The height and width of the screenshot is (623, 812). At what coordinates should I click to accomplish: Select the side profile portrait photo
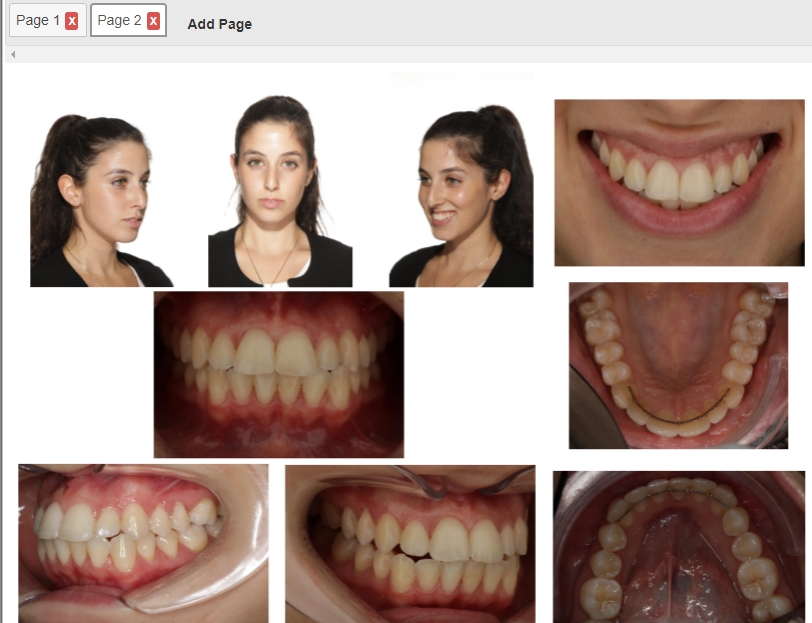coord(100,200)
